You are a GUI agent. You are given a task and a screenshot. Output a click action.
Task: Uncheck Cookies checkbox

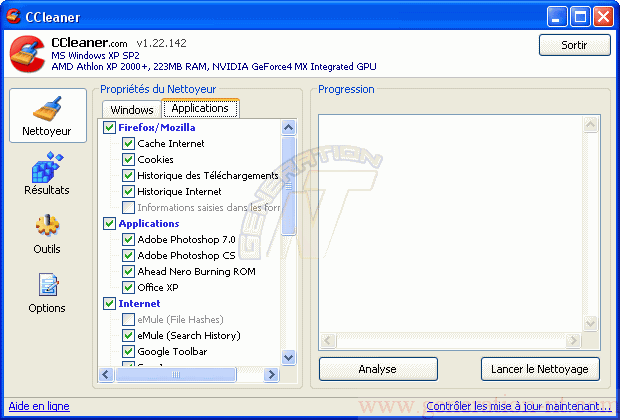[128, 159]
